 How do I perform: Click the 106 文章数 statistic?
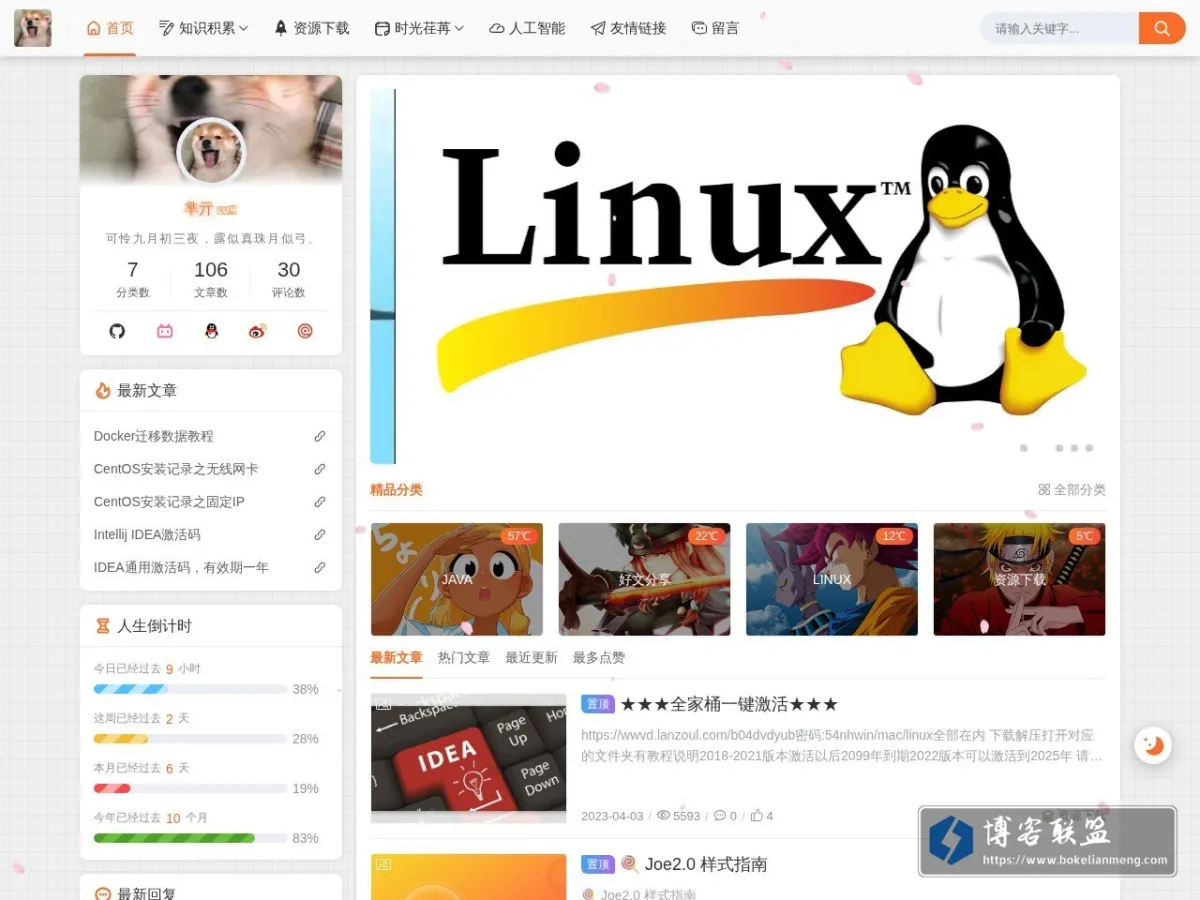pos(211,279)
